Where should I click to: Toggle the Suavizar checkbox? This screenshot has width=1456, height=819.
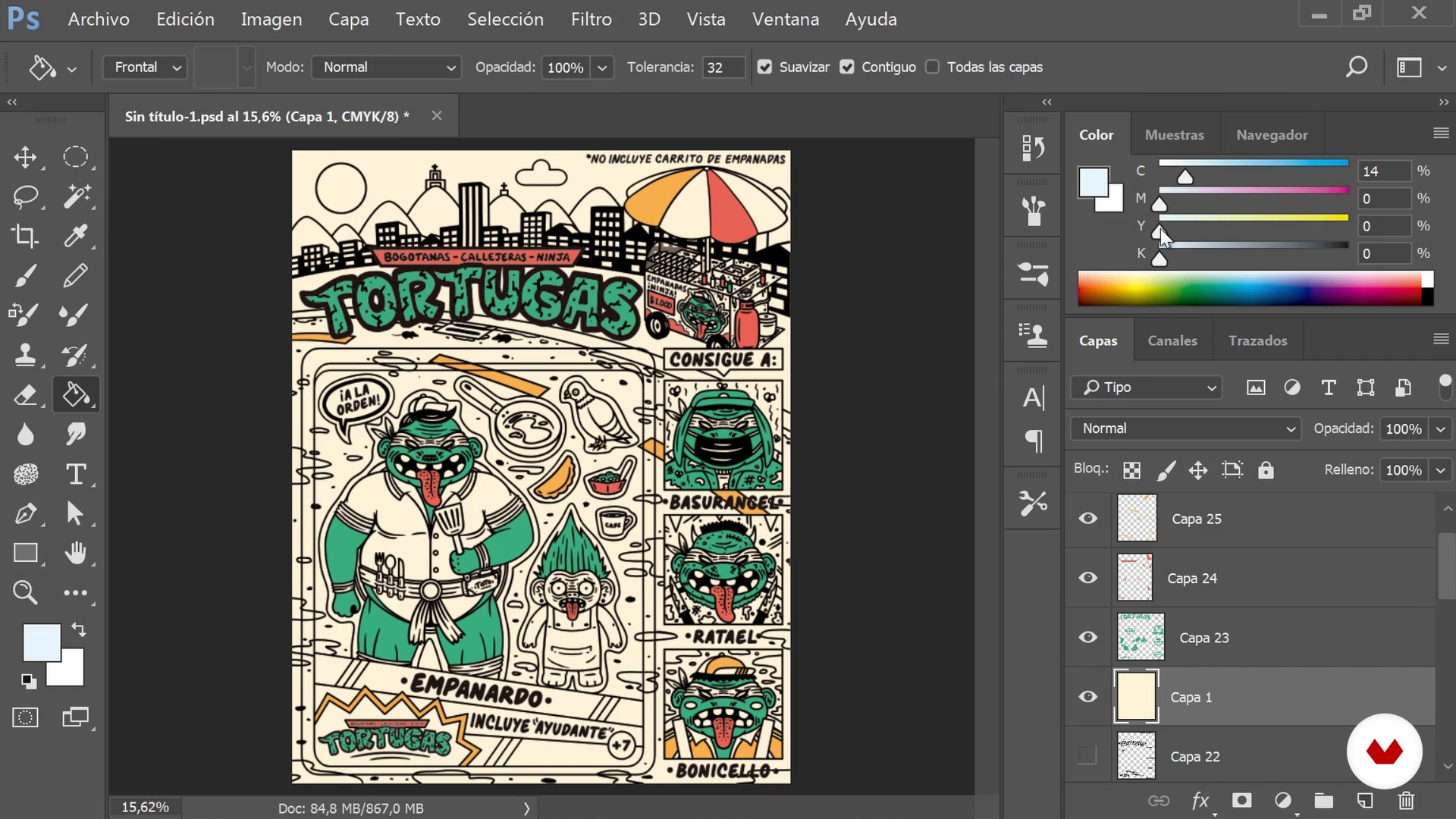764,67
